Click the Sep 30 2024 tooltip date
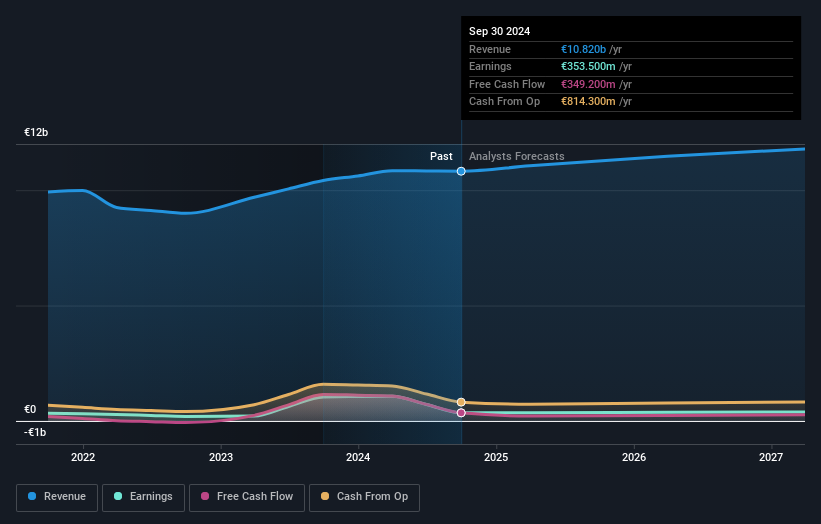 point(500,31)
